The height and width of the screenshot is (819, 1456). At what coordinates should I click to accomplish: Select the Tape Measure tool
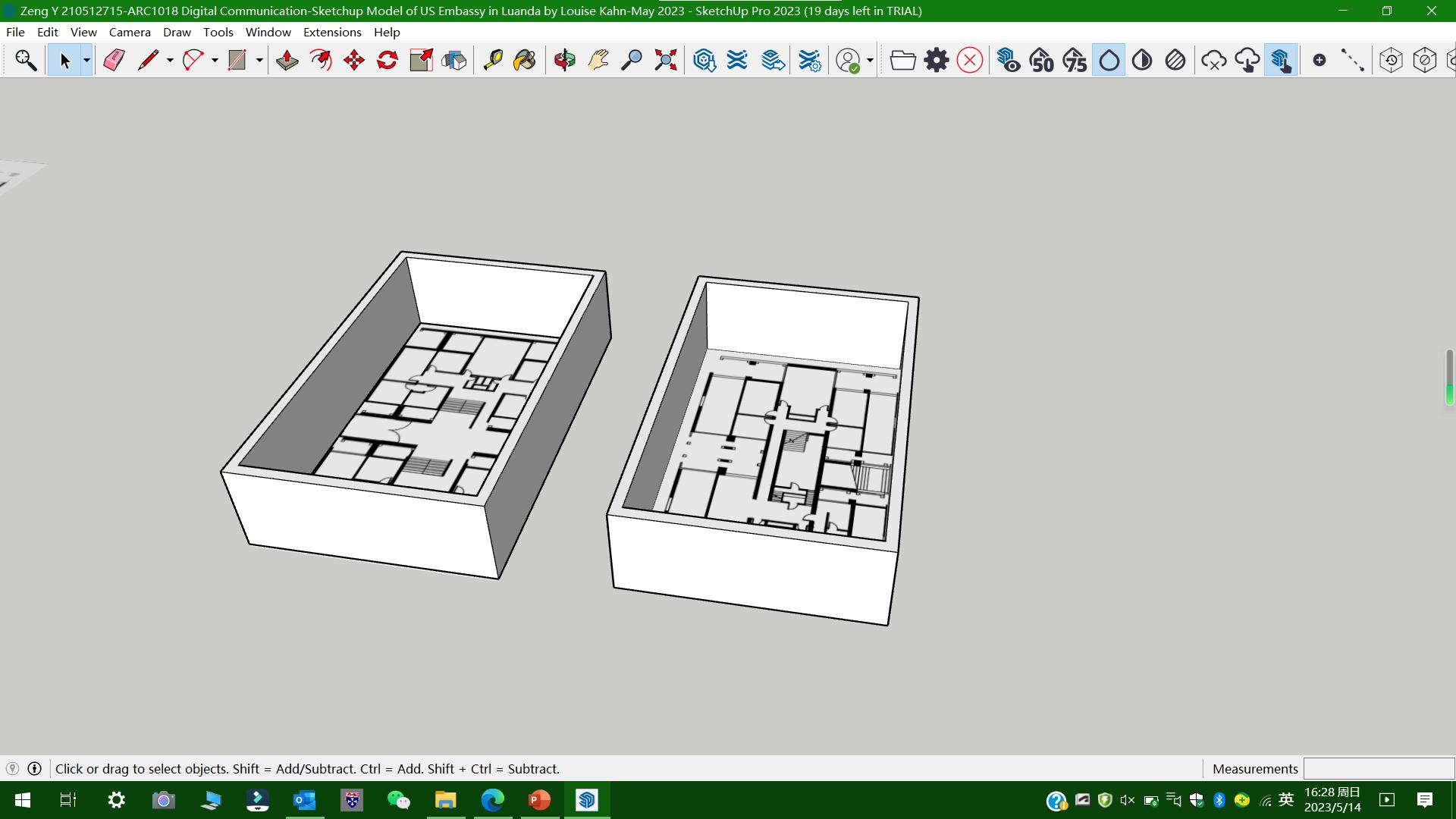493,60
